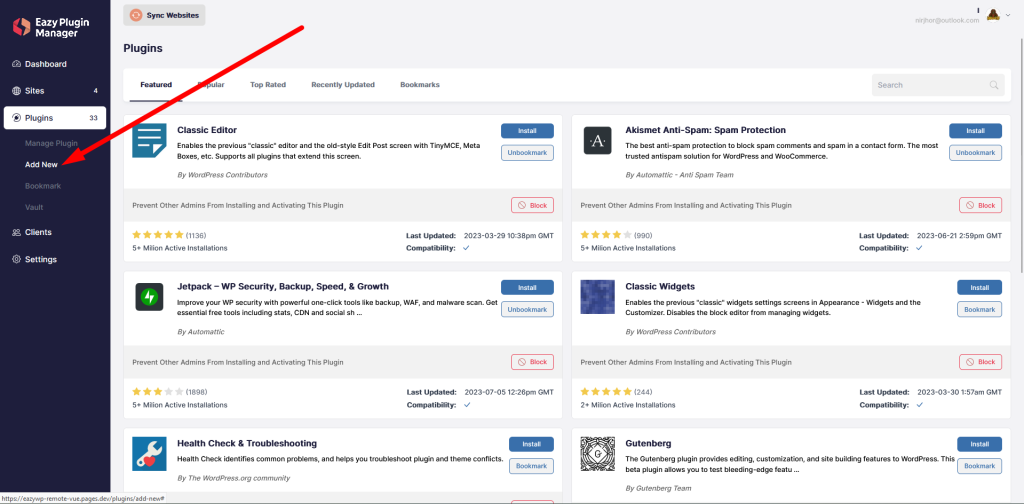Click the Plugins sidebar icon

coord(17,118)
